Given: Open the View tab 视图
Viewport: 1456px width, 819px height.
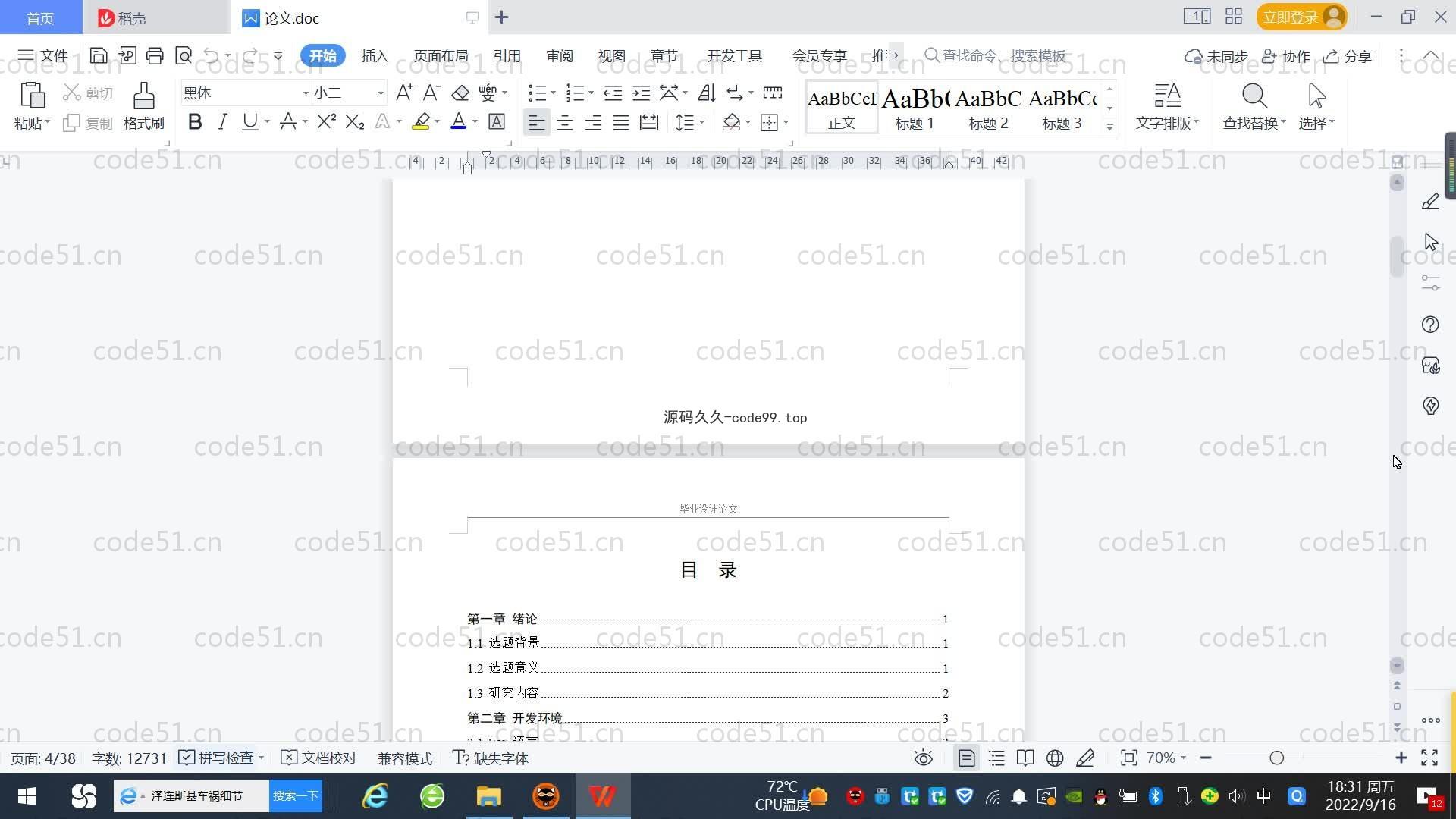Looking at the screenshot, I should coord(612,55).
